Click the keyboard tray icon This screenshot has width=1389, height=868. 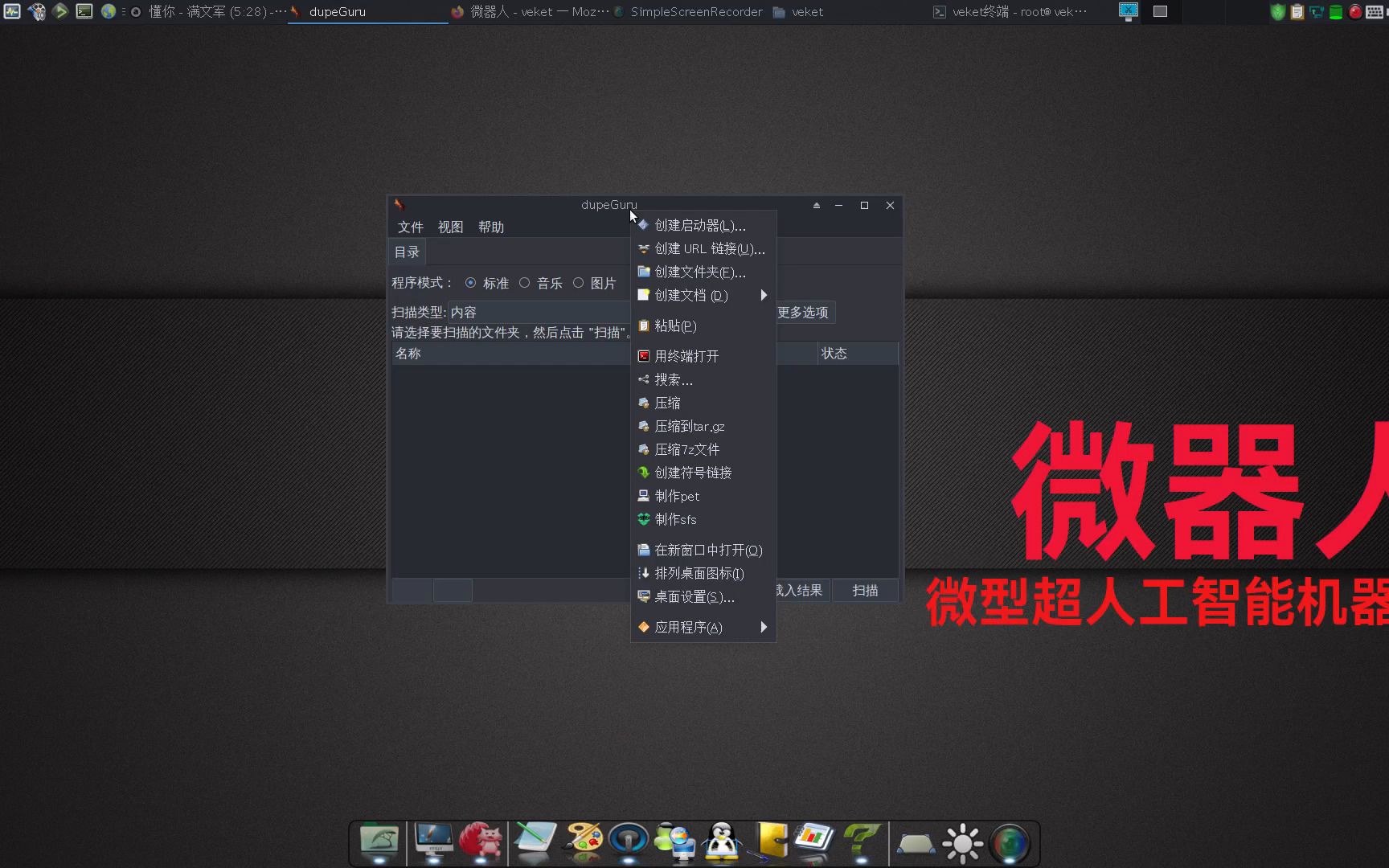pos(1375,12)
